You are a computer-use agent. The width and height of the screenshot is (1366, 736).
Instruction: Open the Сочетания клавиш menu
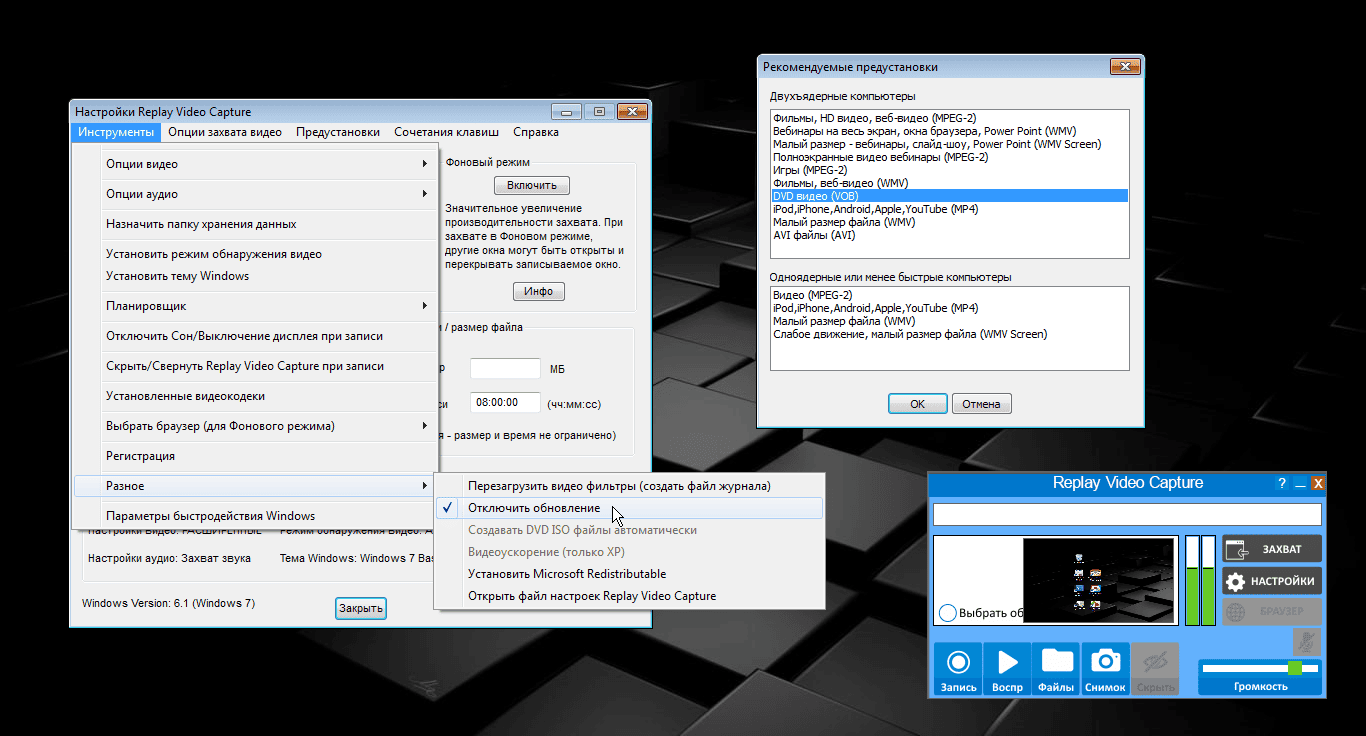[x=446, y=132]
